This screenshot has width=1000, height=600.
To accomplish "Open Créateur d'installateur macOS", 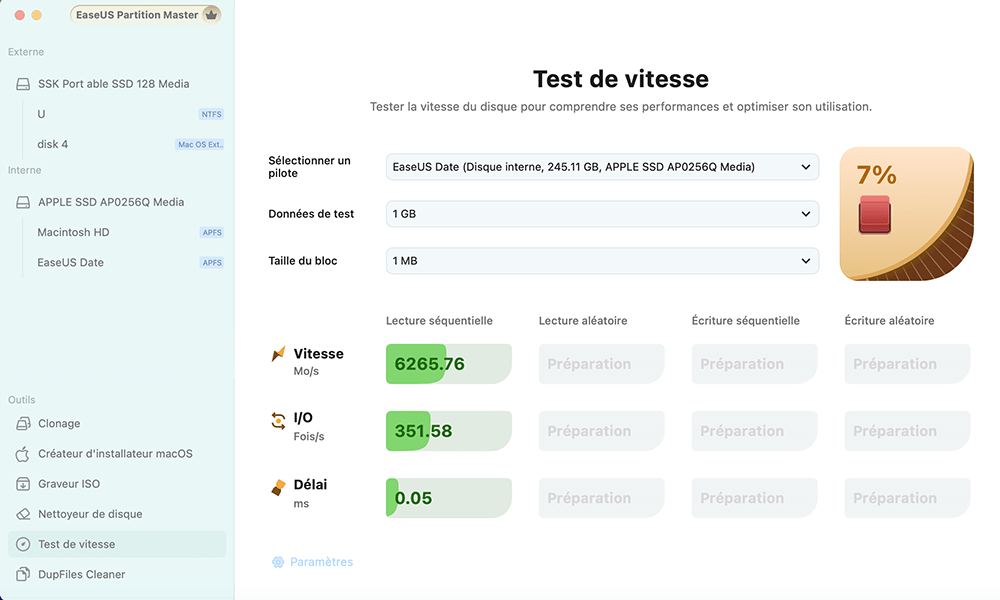I will tap(117, 454).
